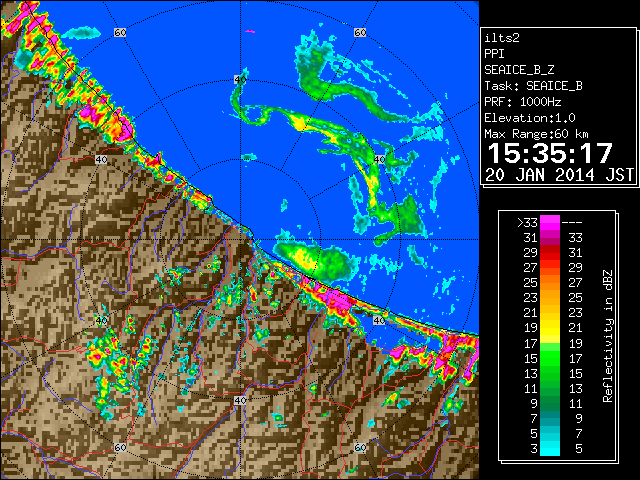Pick the orange 25–27 dBZ color swatch
This screenshot has height=480, width=640.
(550, 282)
